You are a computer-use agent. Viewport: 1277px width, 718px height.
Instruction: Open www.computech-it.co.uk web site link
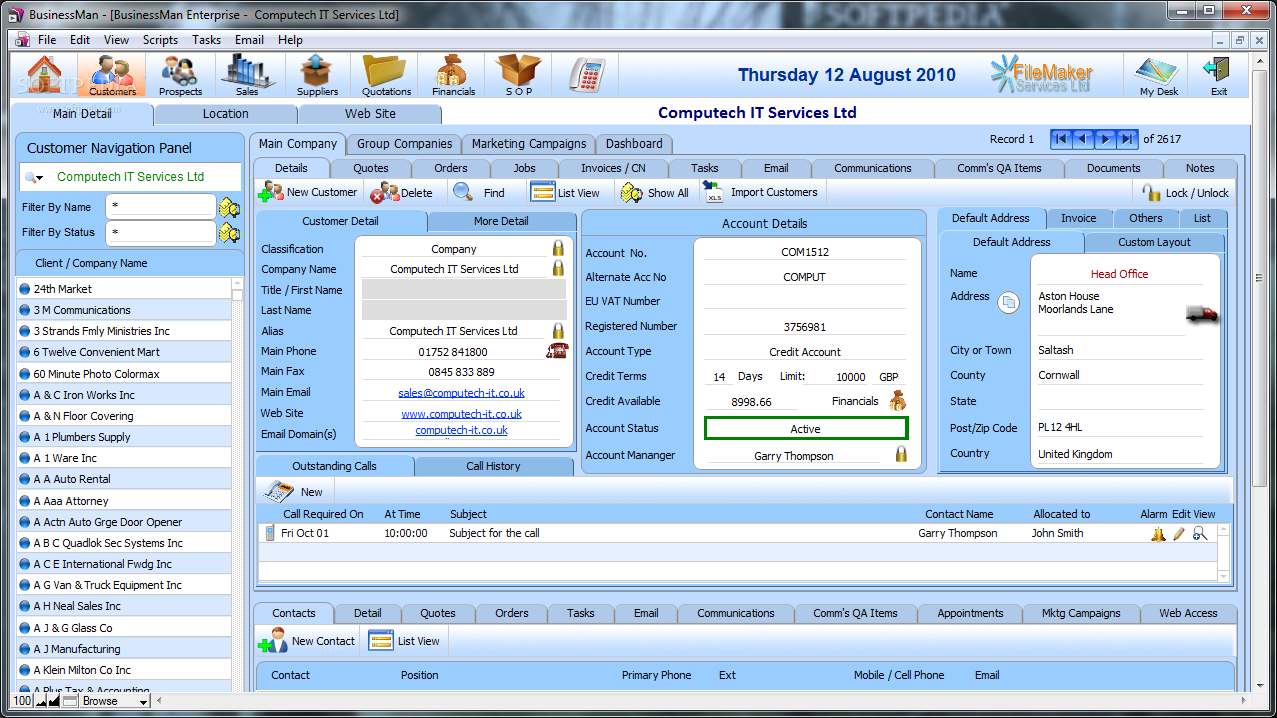coord(461,414)
